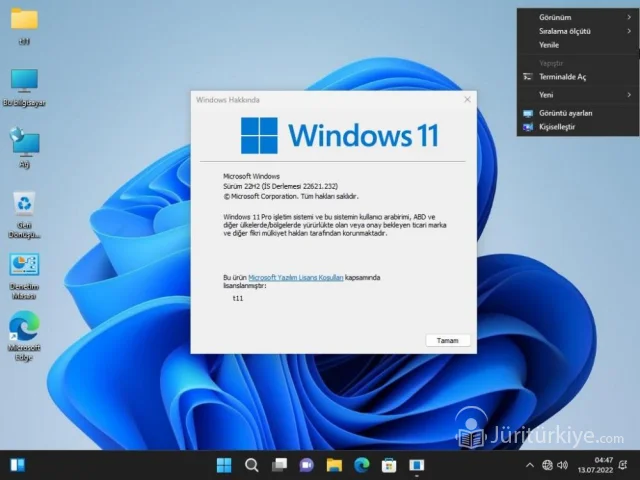Image resolution: width=640 pixels, height=480 pixels.
Task: Choose Kişiselleştir in context menu
Action: pyautogui.click(x=578, y=127)
